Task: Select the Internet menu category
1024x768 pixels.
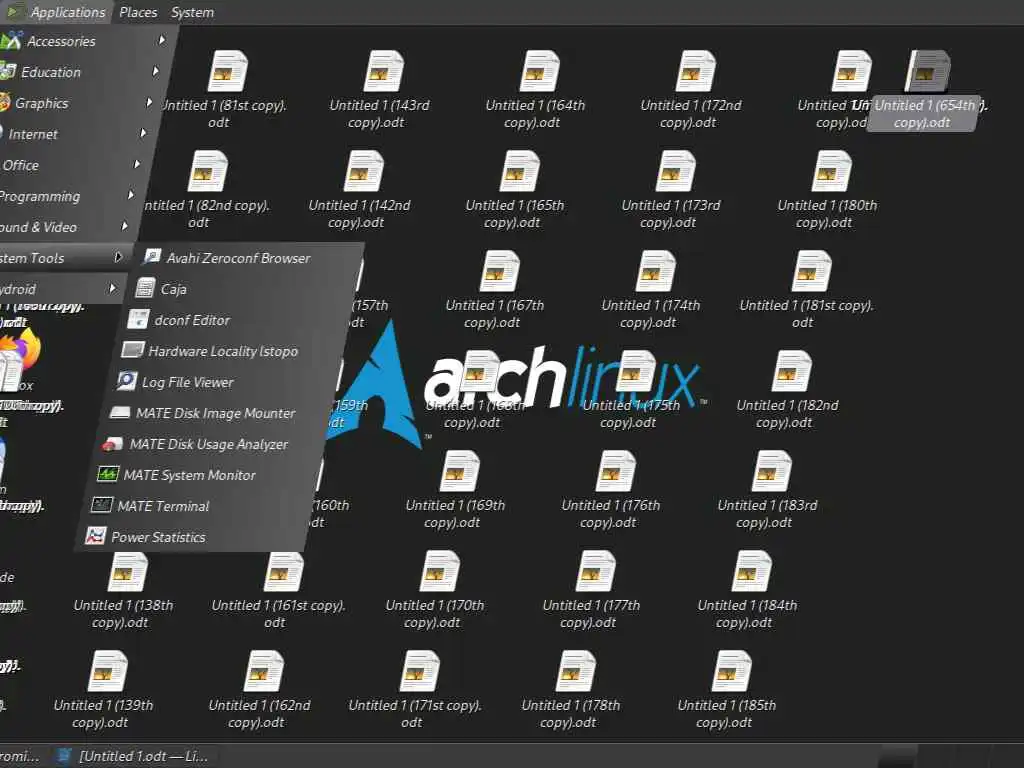Action: [x=74, y=133]
